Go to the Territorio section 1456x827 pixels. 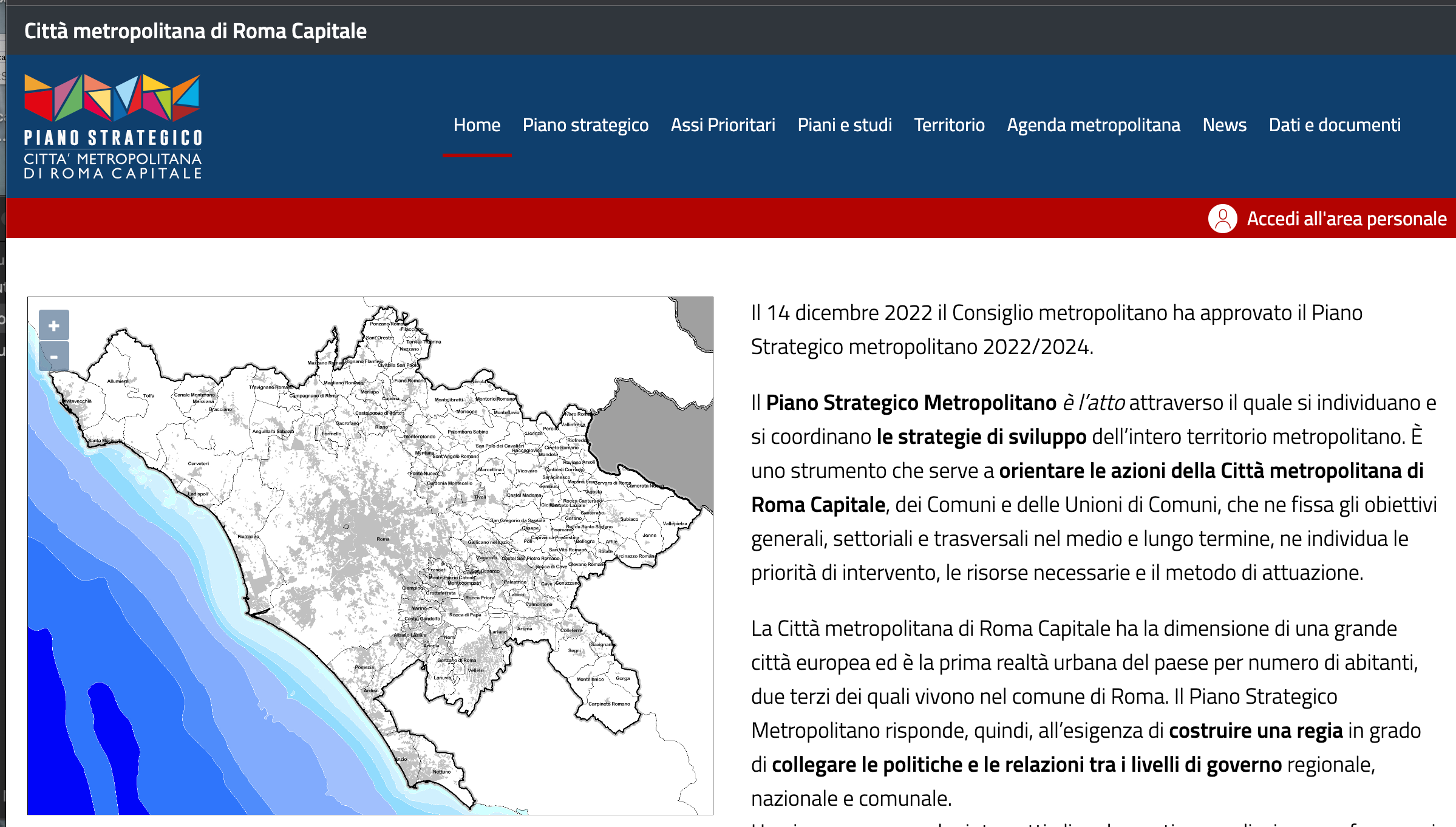[949, 125]
